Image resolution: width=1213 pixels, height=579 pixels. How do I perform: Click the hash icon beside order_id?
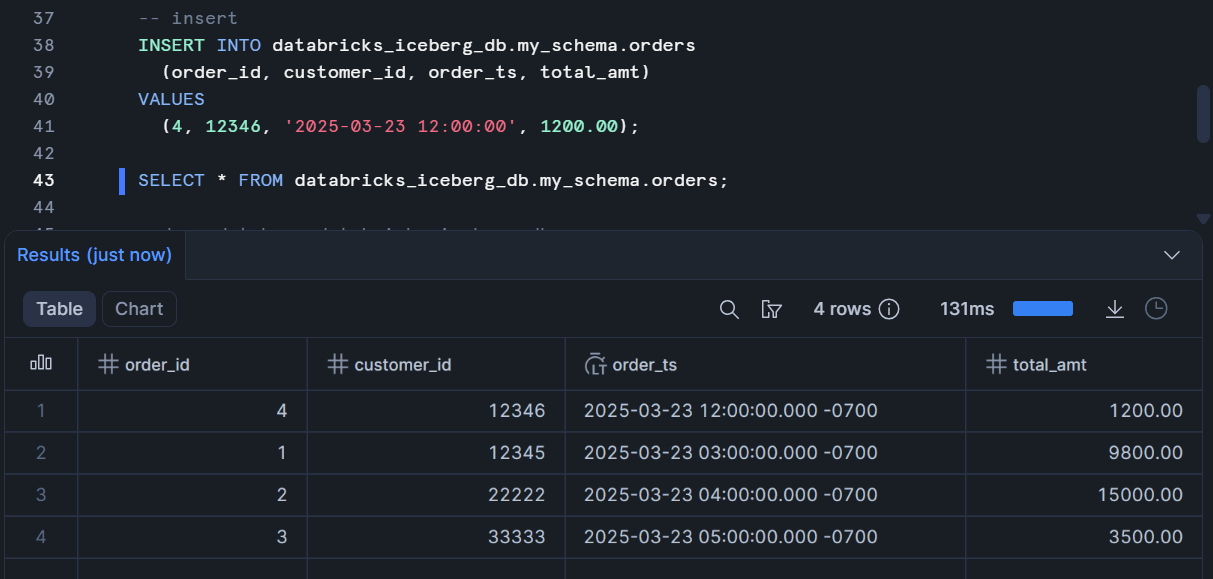pyautogui.click(x=108, y=365)
